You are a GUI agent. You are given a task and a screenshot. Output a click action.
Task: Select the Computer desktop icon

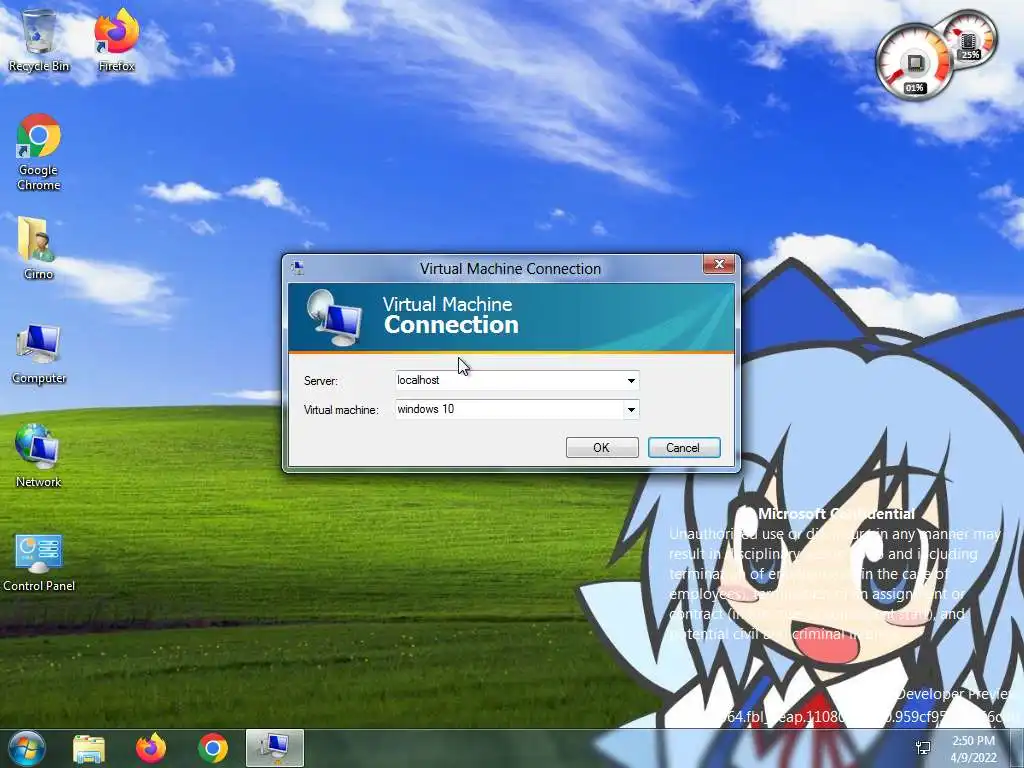[x=39, y=353]
